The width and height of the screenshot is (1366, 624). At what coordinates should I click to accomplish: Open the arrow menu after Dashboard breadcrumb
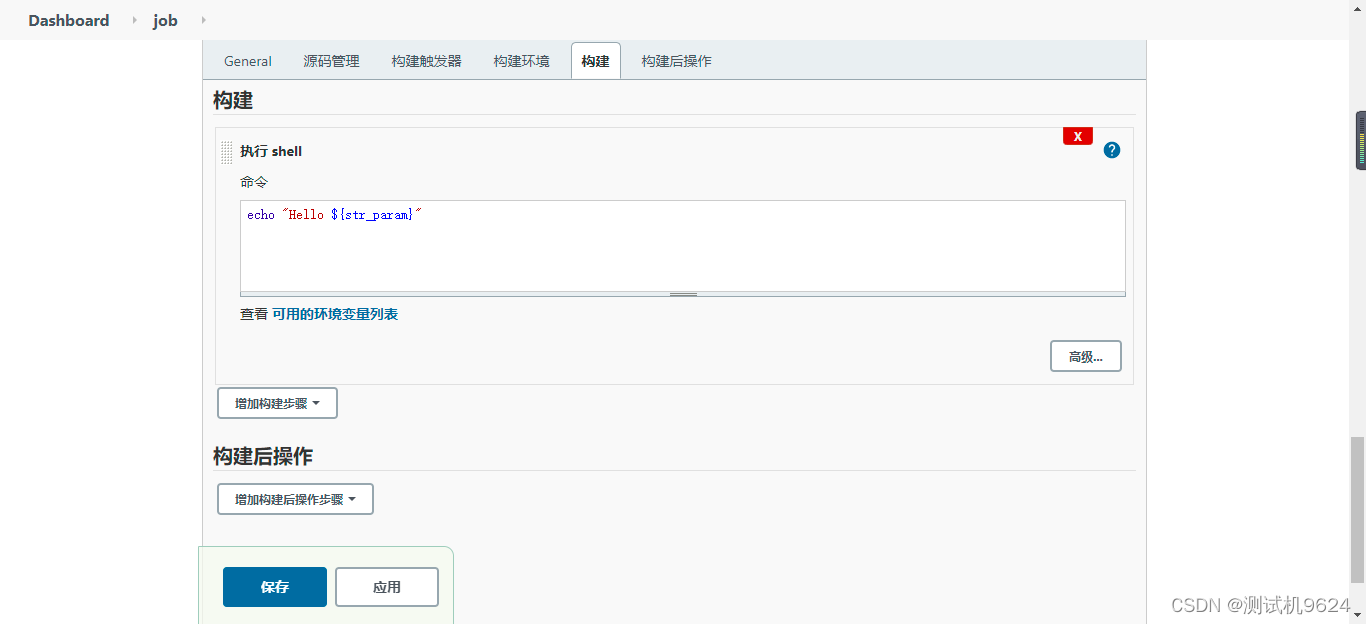pos(134,20)
